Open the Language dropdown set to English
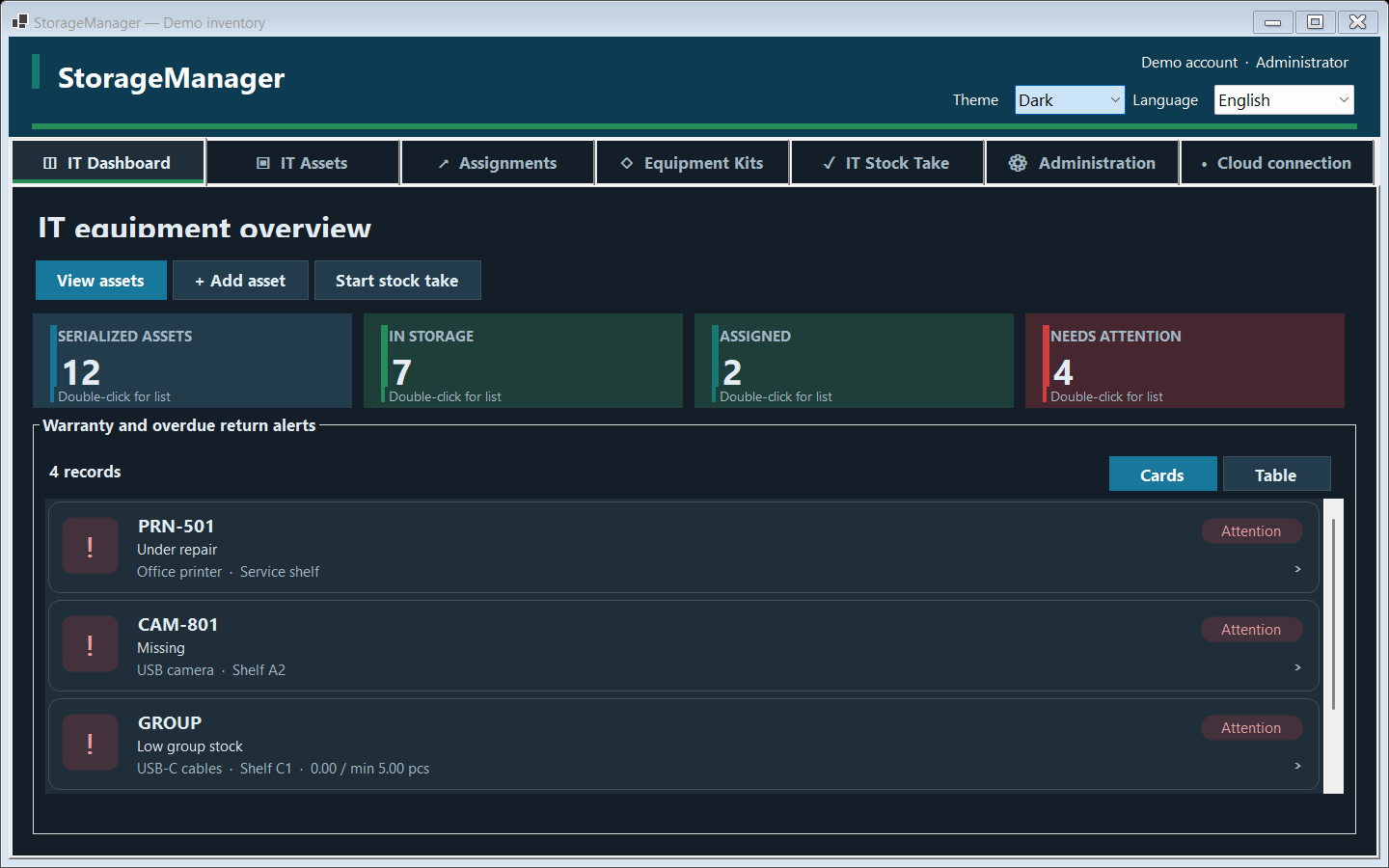 [x=1284, y=99]
